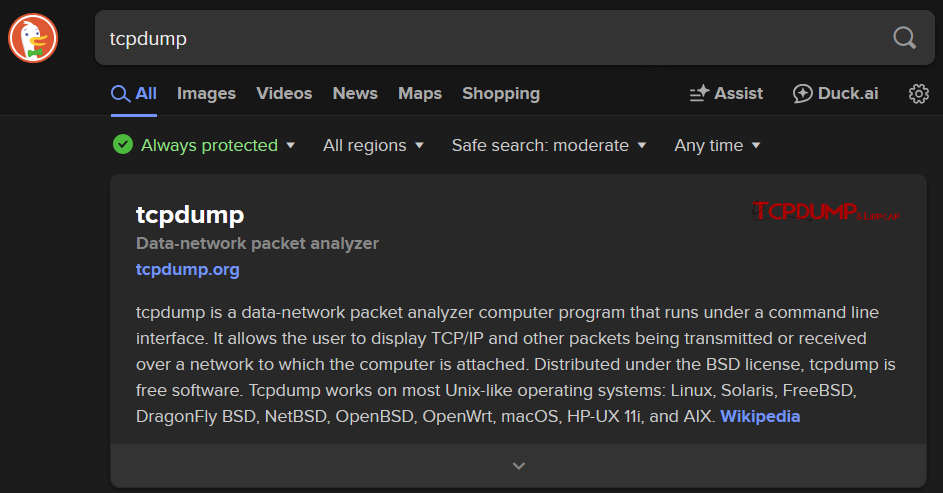Select the All results tab
Image resolution: width=943 pixels, height=493 pixels.
pos(134,94)
